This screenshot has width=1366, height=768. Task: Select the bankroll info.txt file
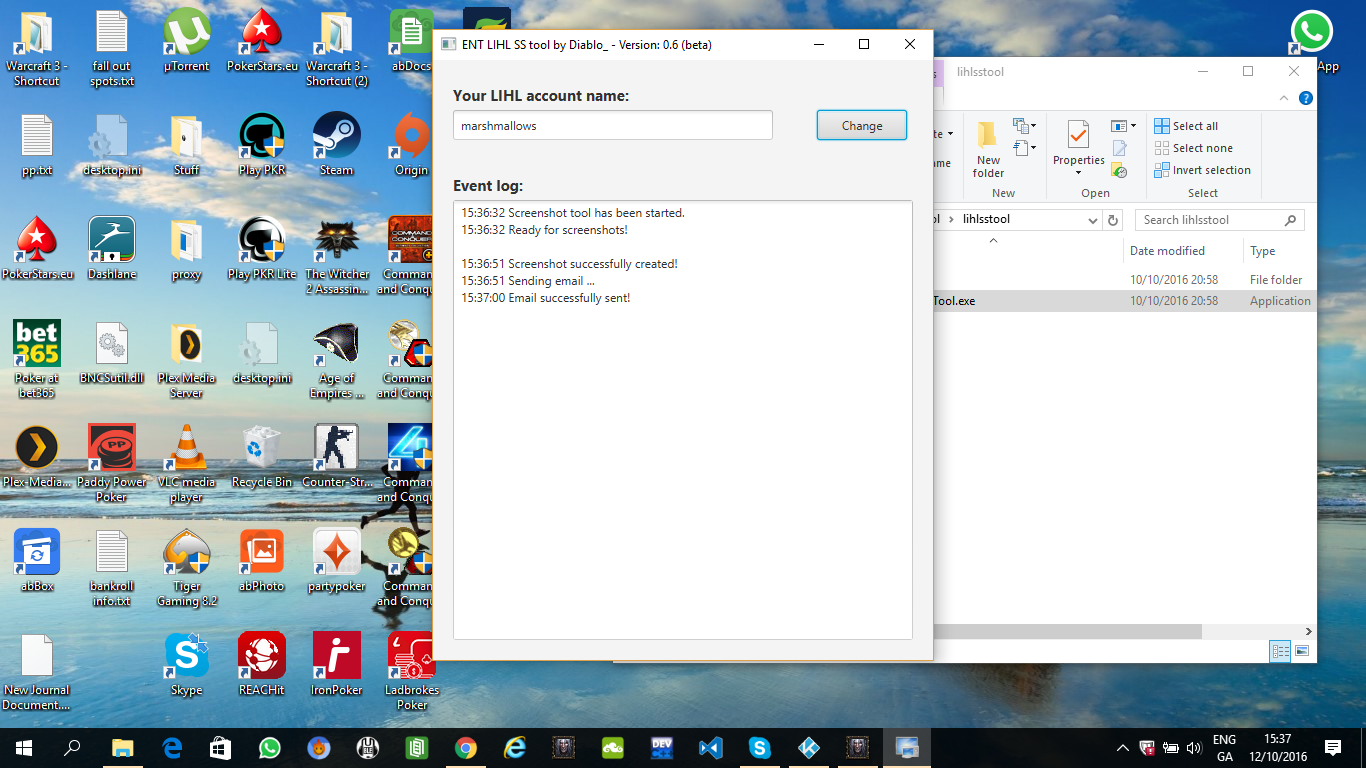[111, 567]
